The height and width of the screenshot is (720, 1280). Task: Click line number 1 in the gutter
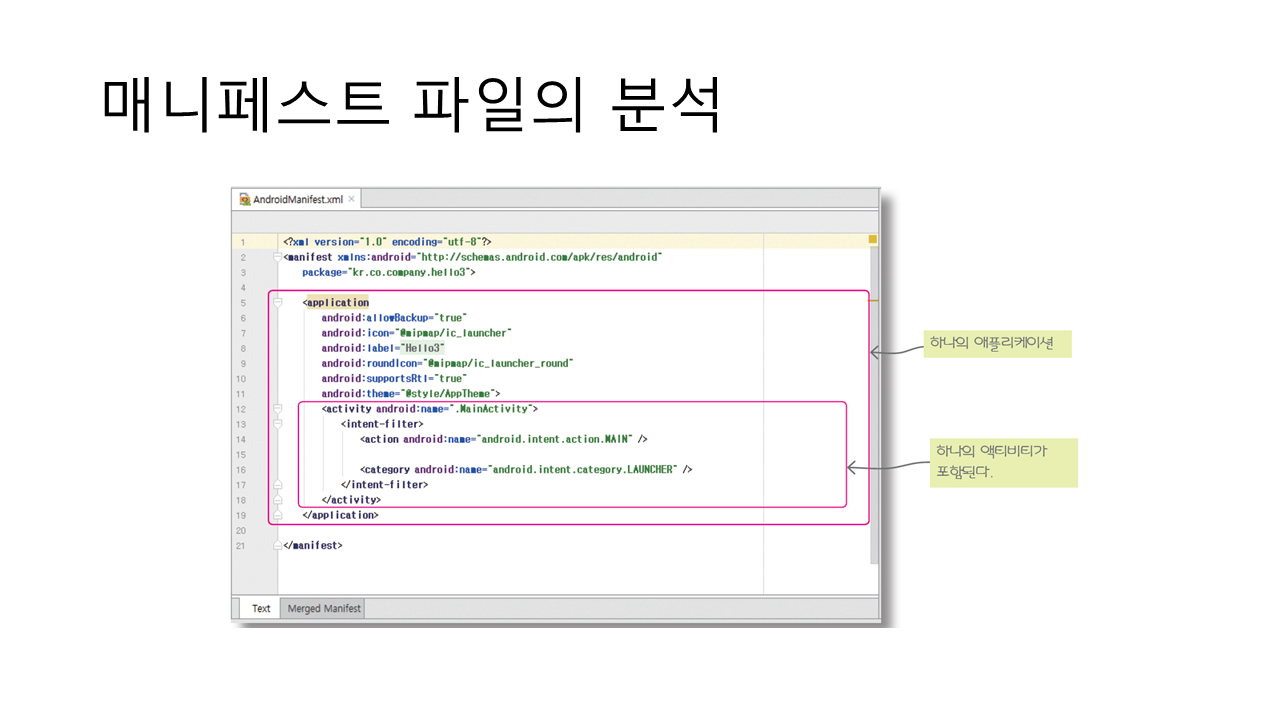click(x=241, y=242)
